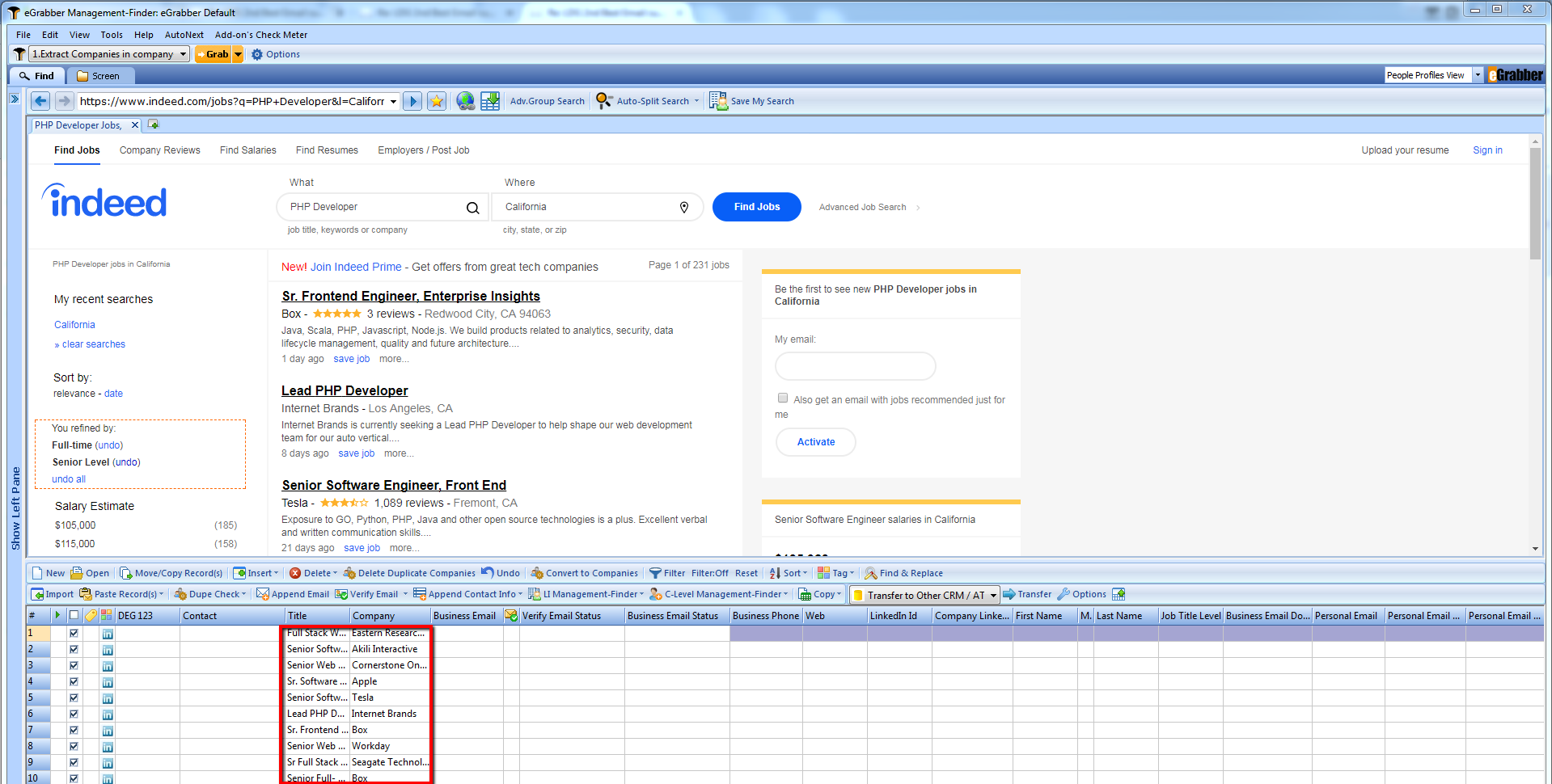Click the Find Jobs blue button
The image size is (1552, 784).
[x=757, y=207]
